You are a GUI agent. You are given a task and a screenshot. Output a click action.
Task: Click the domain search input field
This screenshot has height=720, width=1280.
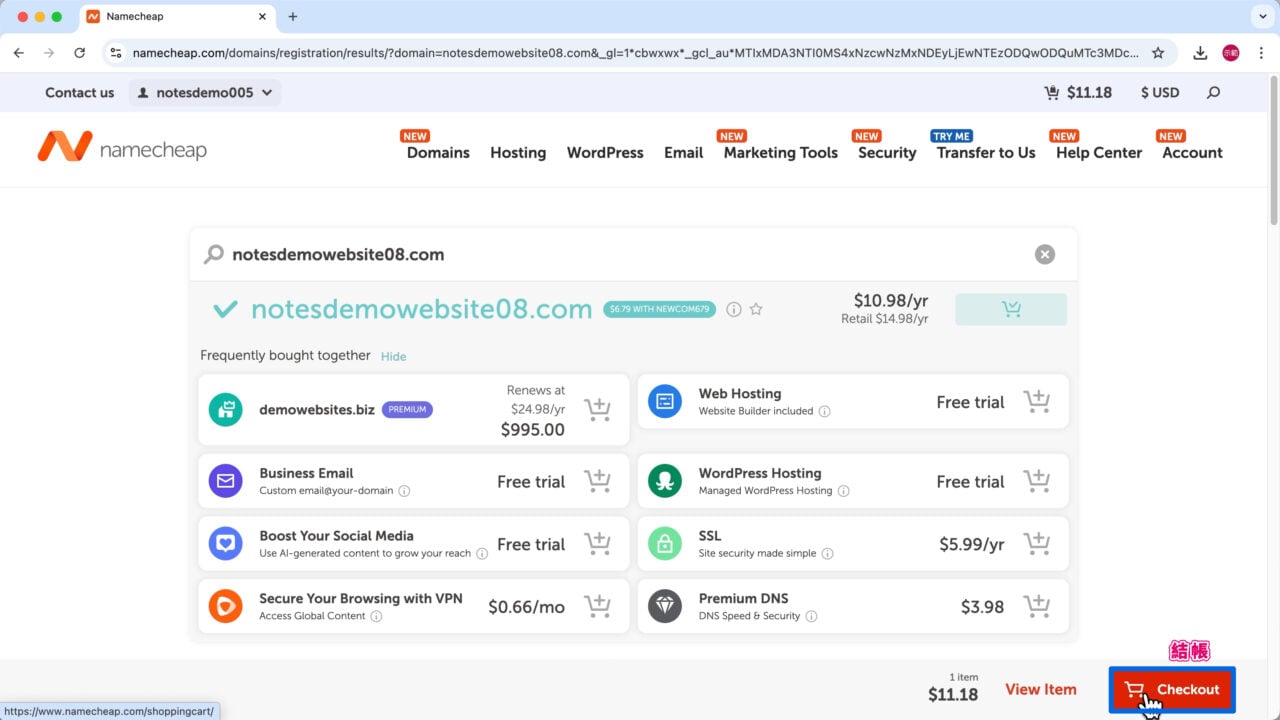[620, 254]
